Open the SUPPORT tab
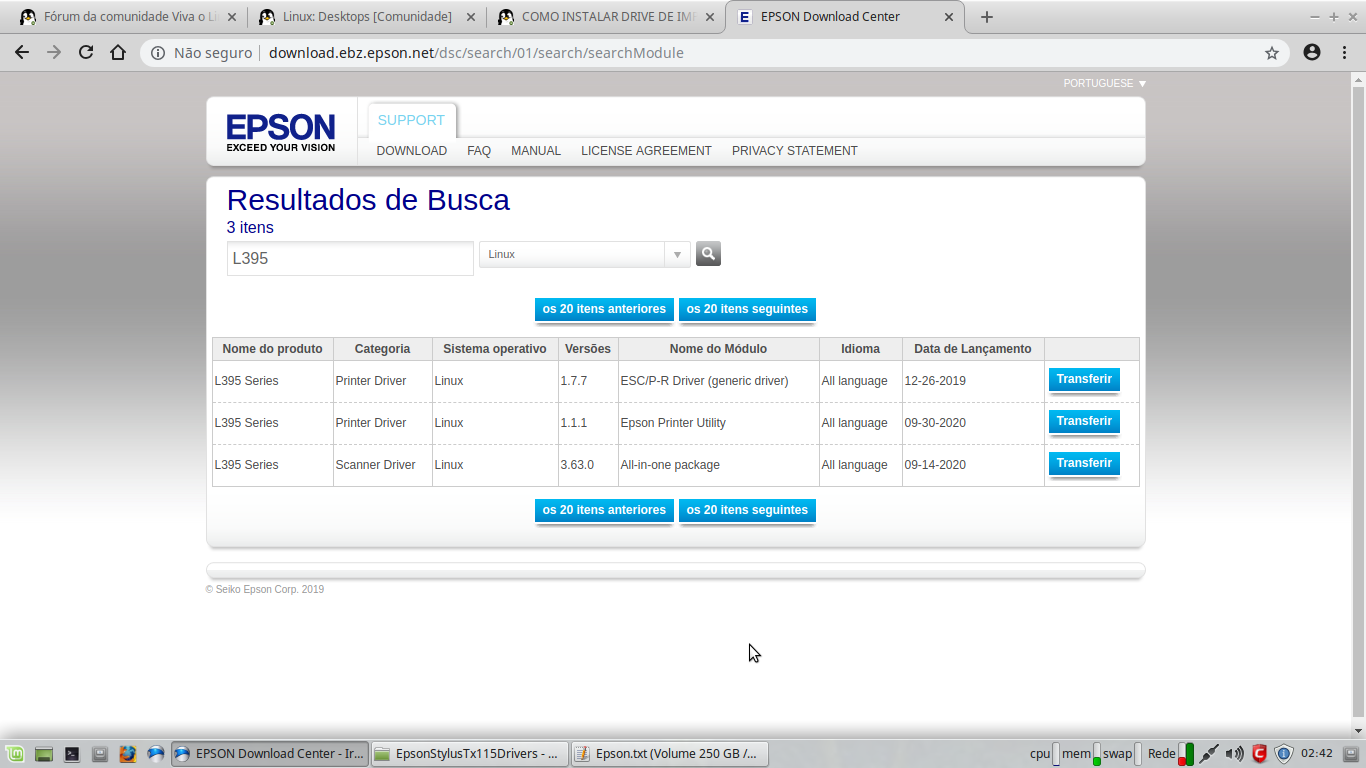The height and width of the screenshot is (768, 1366). pyautogui.click(x=411, y=120)
